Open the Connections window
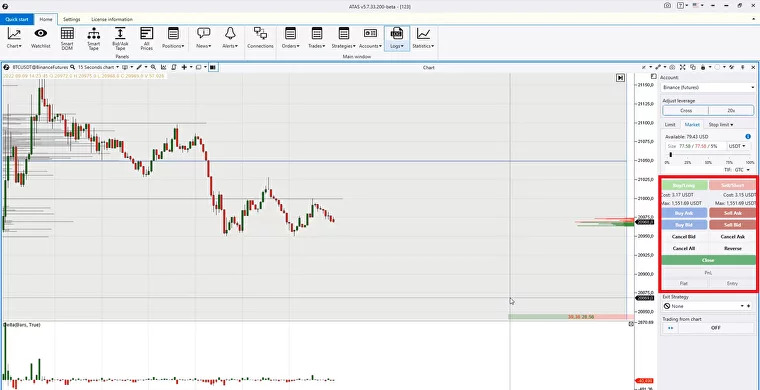The height and width of the screenshot is (390, 760). point(260,38)
